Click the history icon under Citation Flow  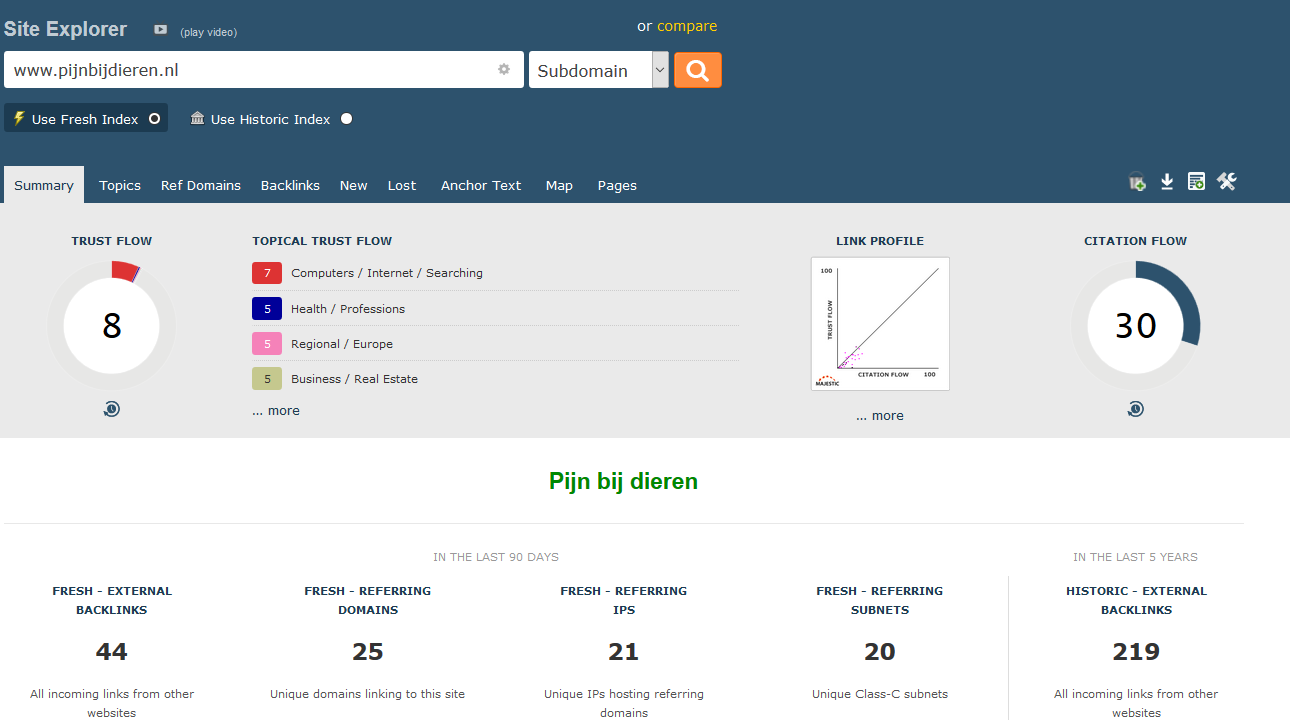click(1135, 409)
